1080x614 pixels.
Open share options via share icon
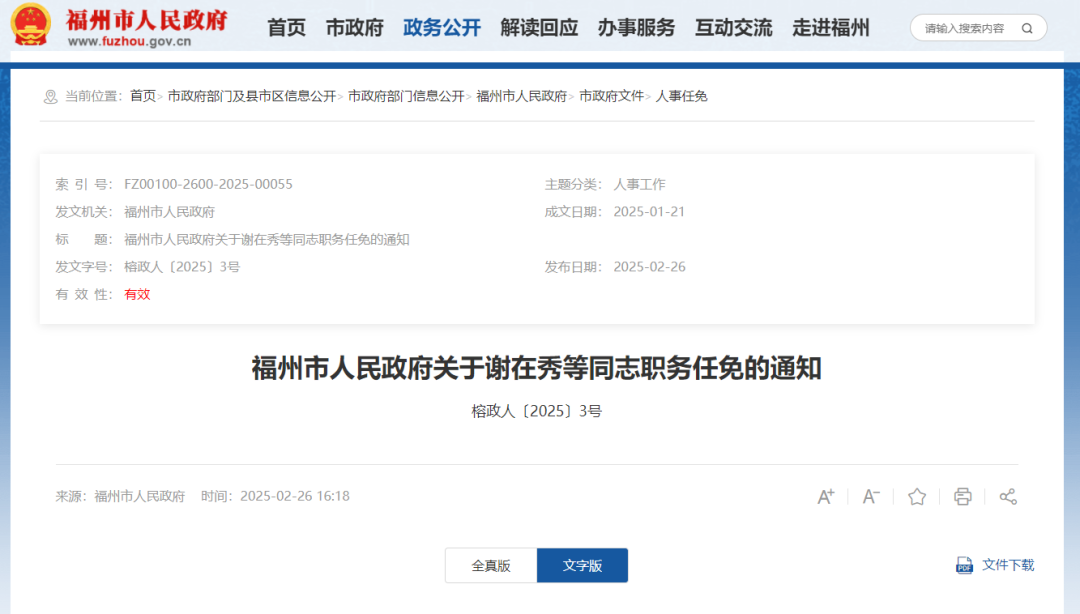tap(1008, 496)
